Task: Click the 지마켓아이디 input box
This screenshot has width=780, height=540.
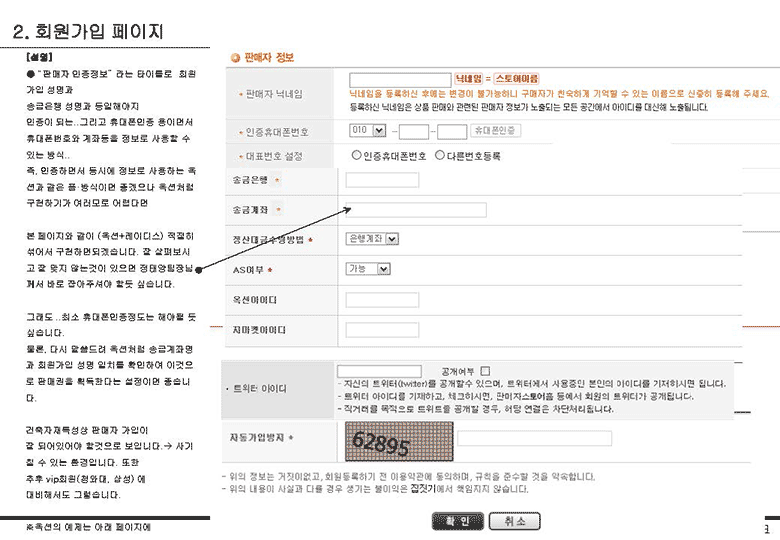Action: [x=382, y=330]
